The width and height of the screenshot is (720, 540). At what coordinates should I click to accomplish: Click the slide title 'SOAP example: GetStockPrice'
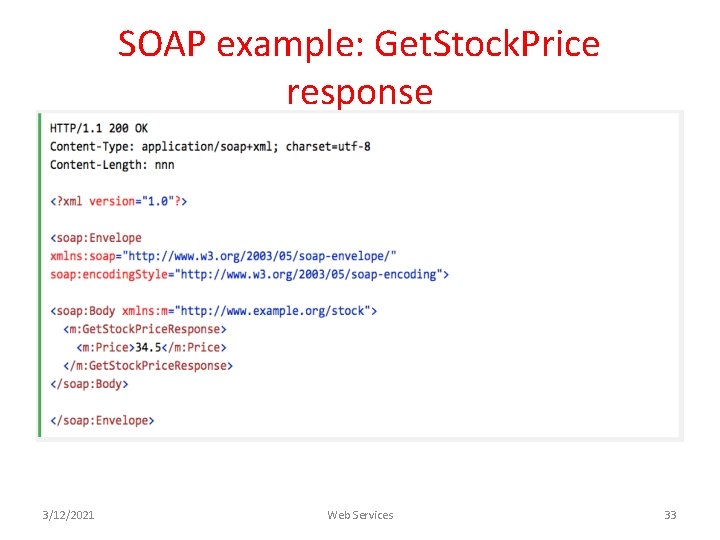click(359, 45)
